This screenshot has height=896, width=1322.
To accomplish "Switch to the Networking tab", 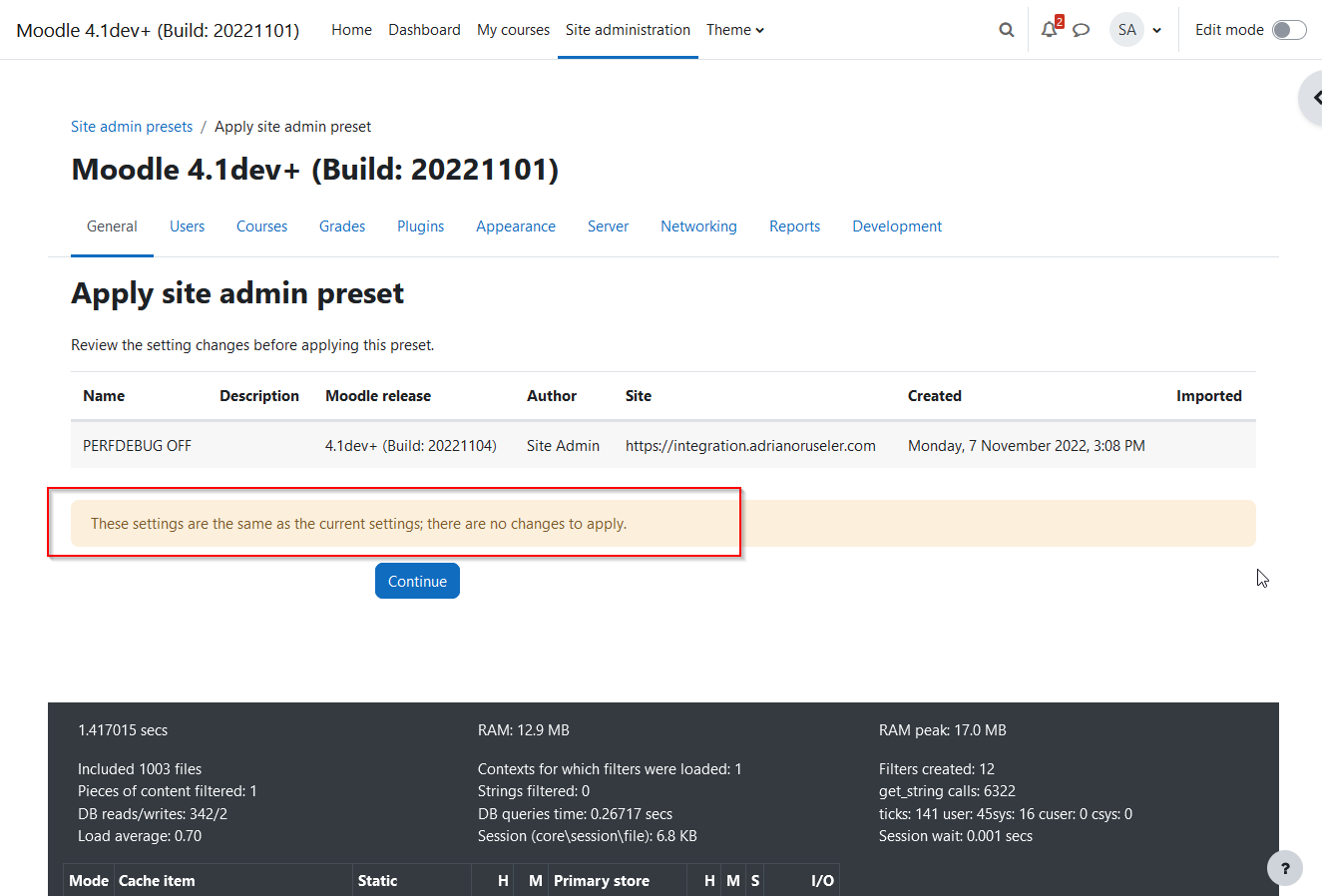I will tap(698, 226).
